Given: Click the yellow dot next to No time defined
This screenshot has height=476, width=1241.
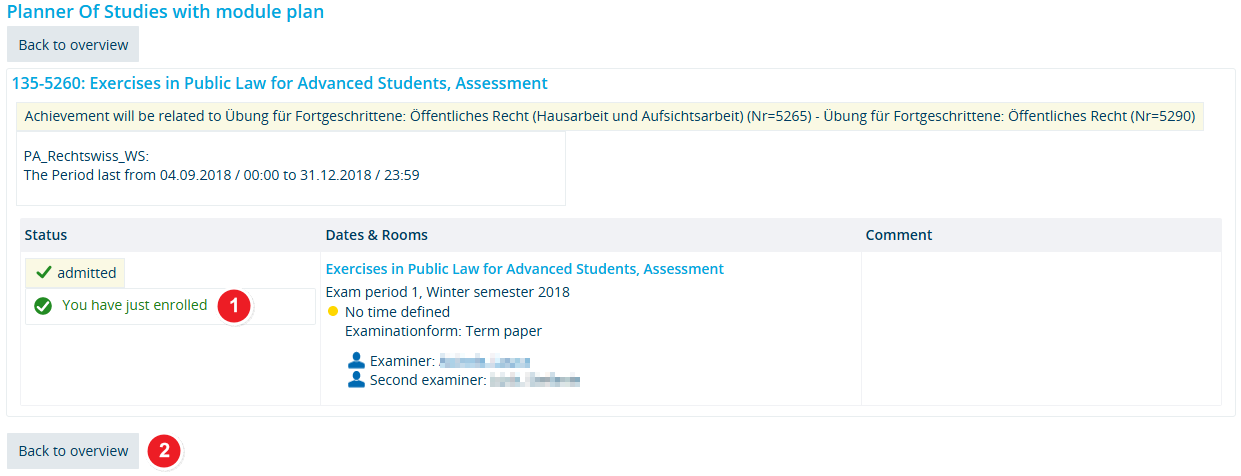Looking at the screenshot, I should coord(333,312).
